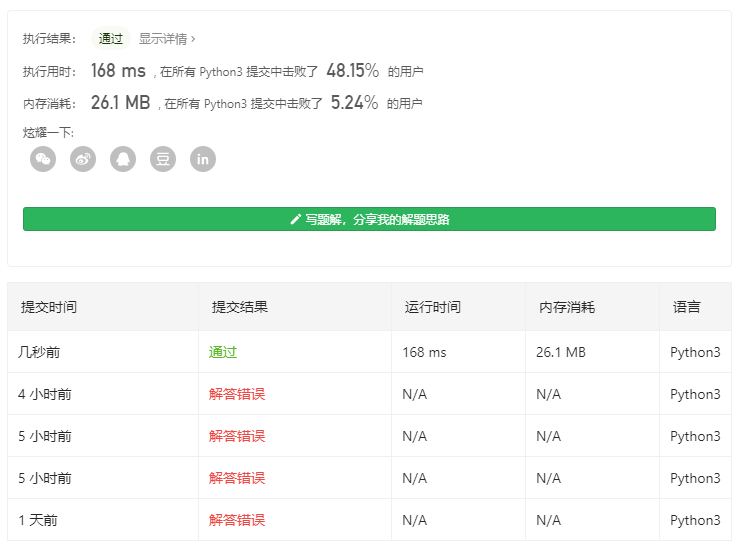Screen dimensions: 742x555
Task: Click the 炫耀一下 label
Action: pos(48,132)
